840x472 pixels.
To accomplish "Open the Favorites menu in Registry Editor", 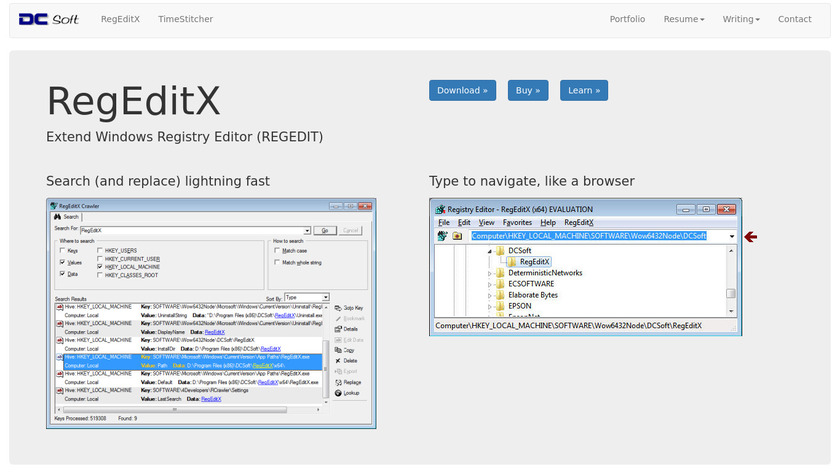I will (x=517, y=222).
